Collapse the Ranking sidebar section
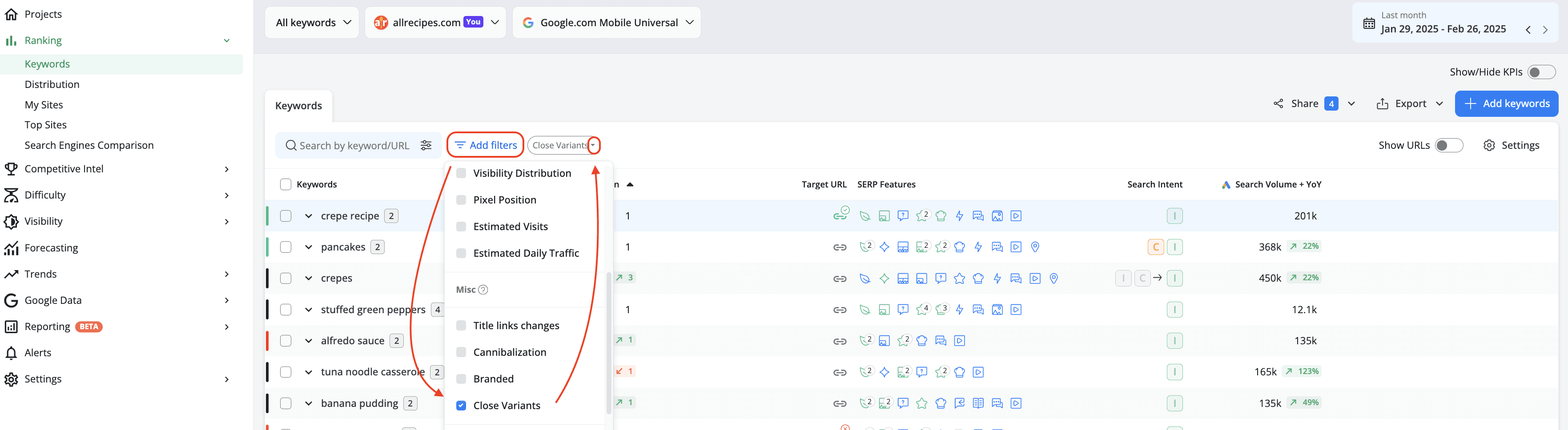 (226, 41)
